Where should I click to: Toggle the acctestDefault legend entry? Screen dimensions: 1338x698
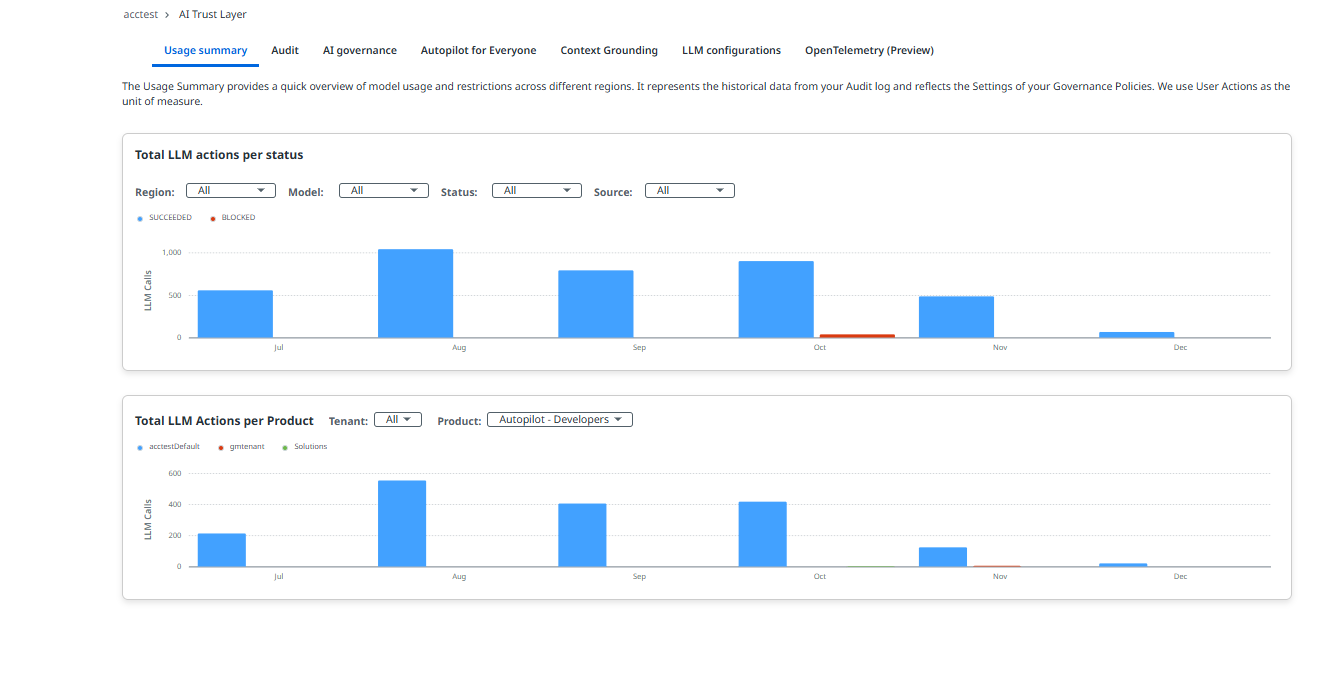tap(174, 447)
